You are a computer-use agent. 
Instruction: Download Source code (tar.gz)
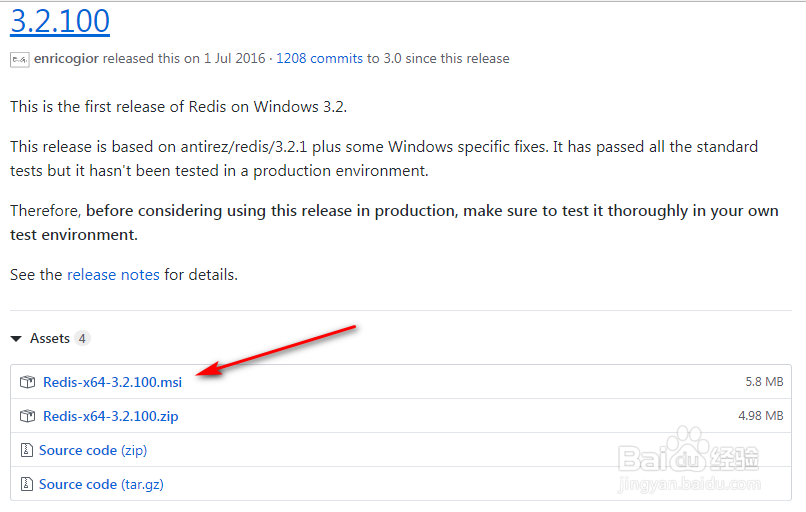click(101, 484)
